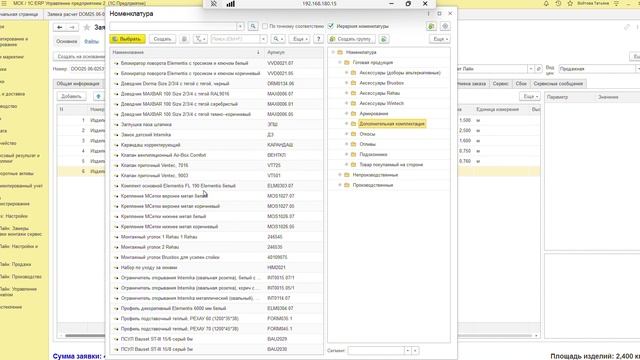The width and height of the screenshot is (640, 360).
Task: Open the Файлы link in the Заявка window
Action: pos(91,41)
